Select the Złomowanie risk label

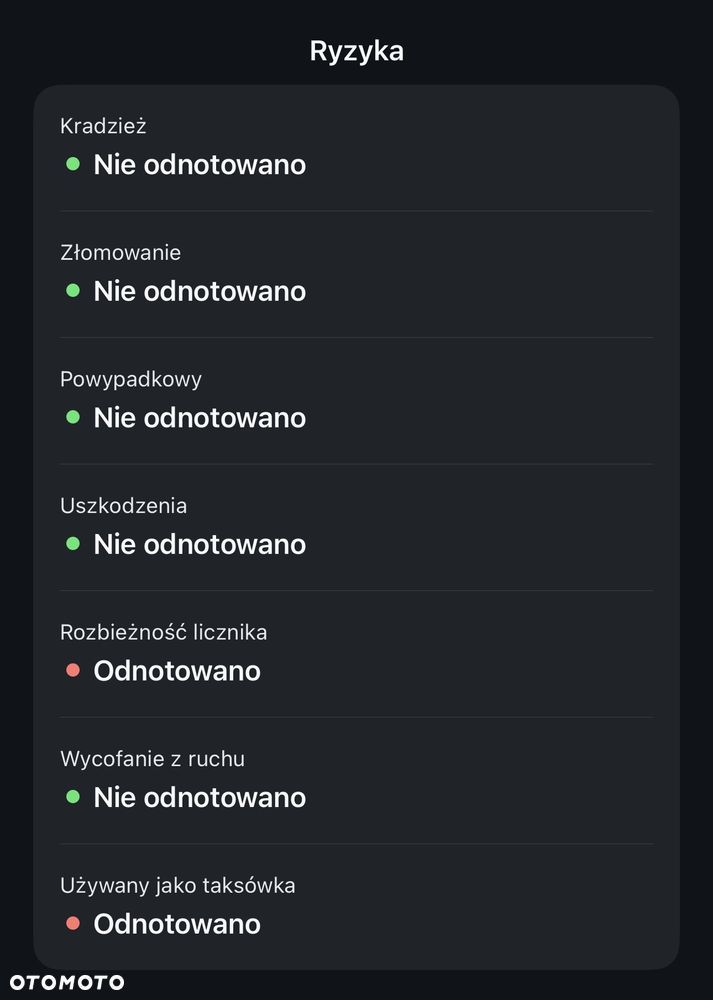point(120,253)
